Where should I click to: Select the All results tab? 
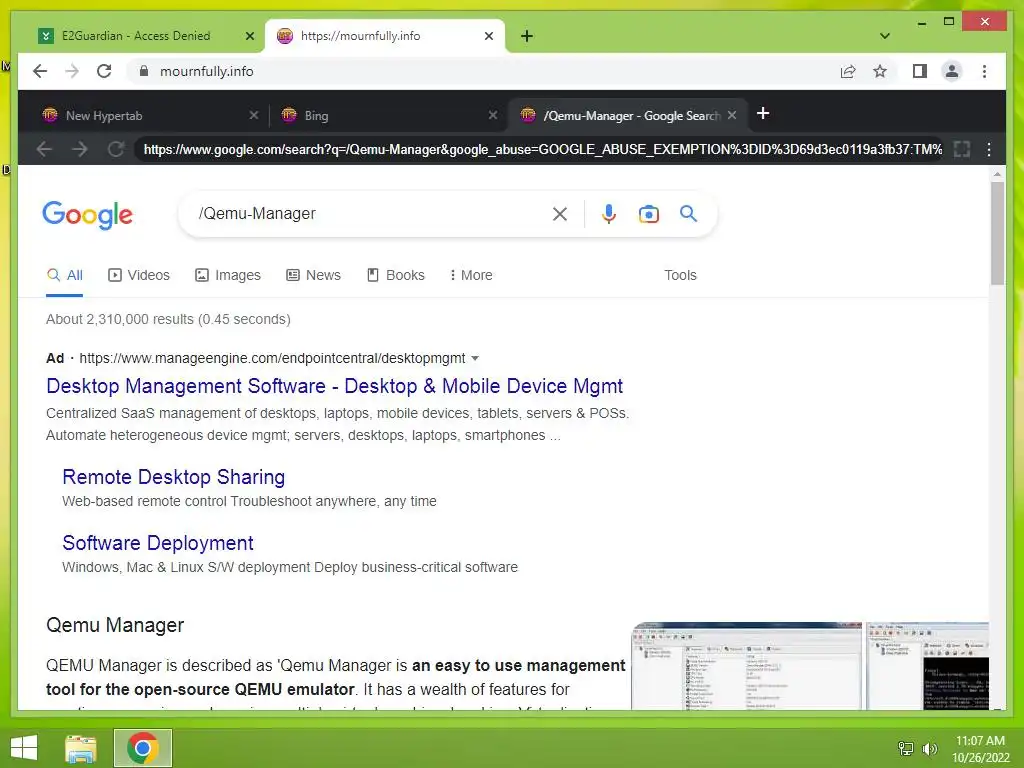[x=65, y=276]
